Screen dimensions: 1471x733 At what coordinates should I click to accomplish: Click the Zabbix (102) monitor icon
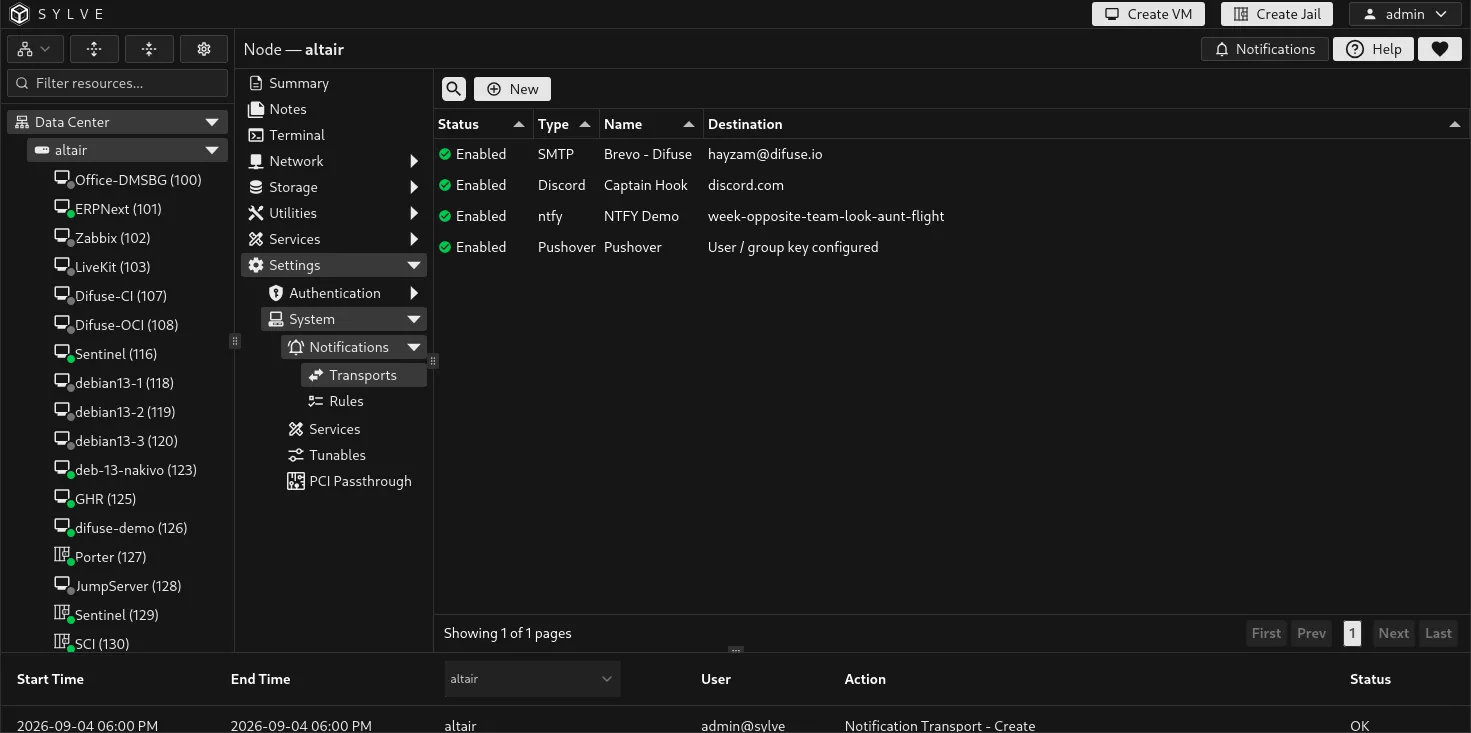(x=63, y=238)
